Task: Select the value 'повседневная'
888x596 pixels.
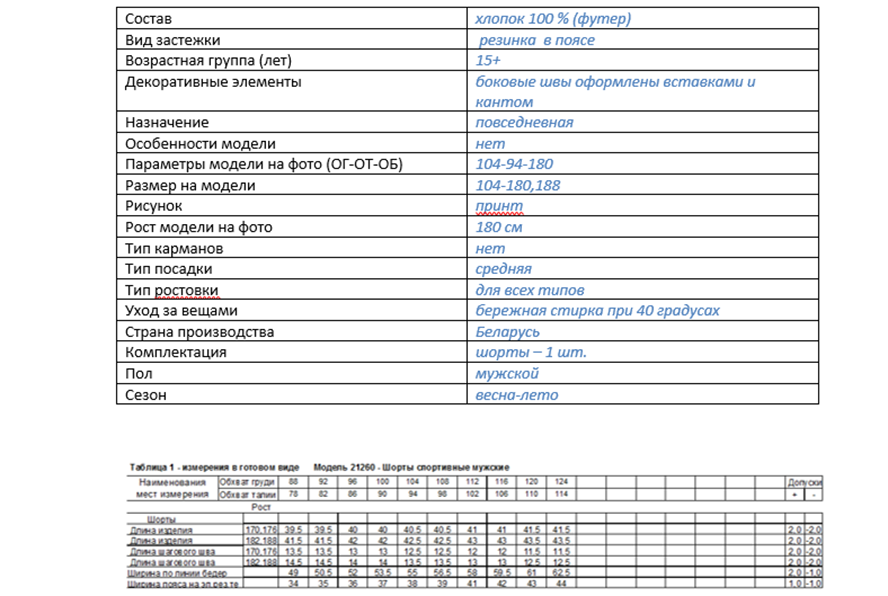Action: point(524,122)
